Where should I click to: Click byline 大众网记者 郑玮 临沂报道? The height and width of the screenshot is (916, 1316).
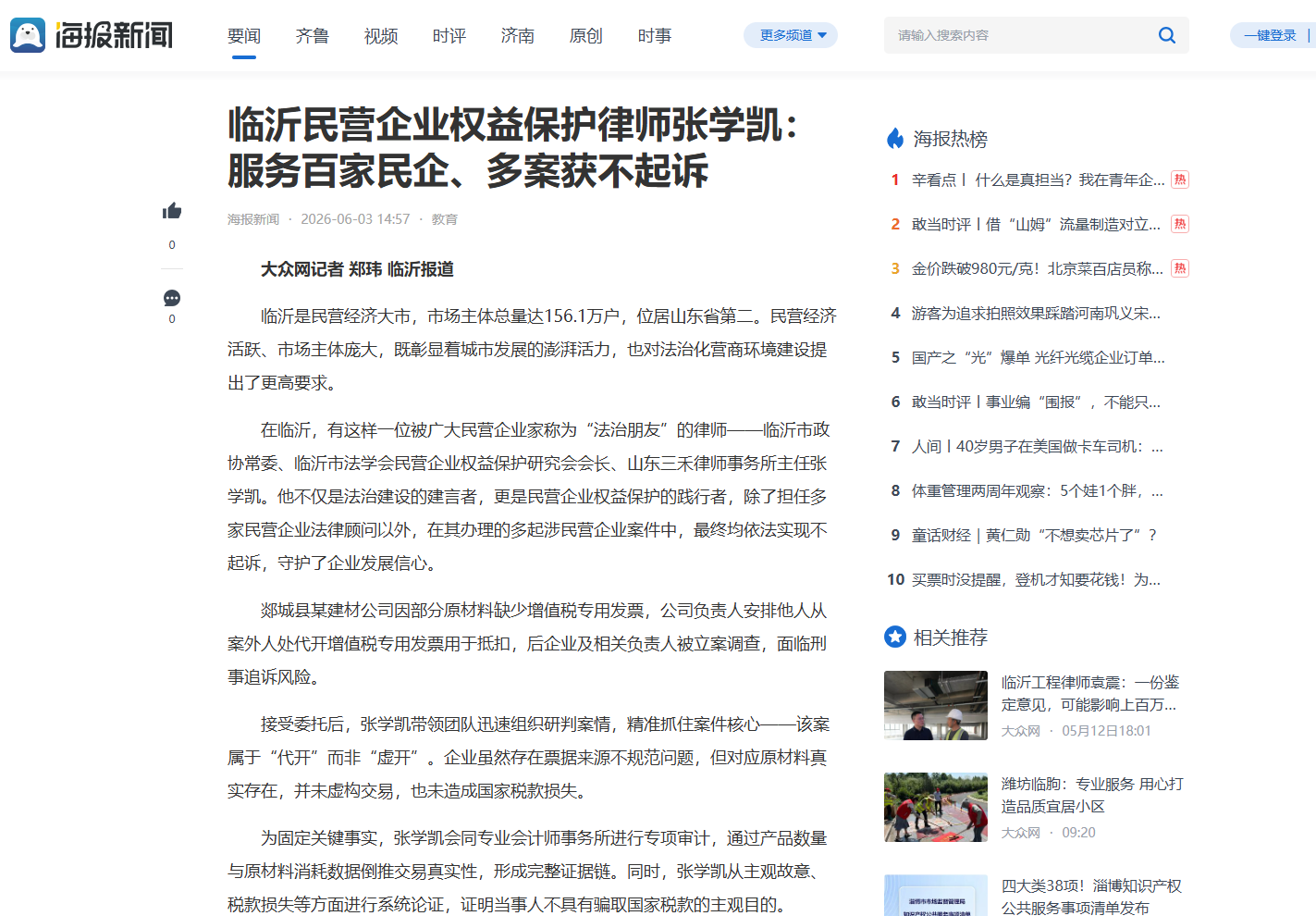tap(357, 269)
